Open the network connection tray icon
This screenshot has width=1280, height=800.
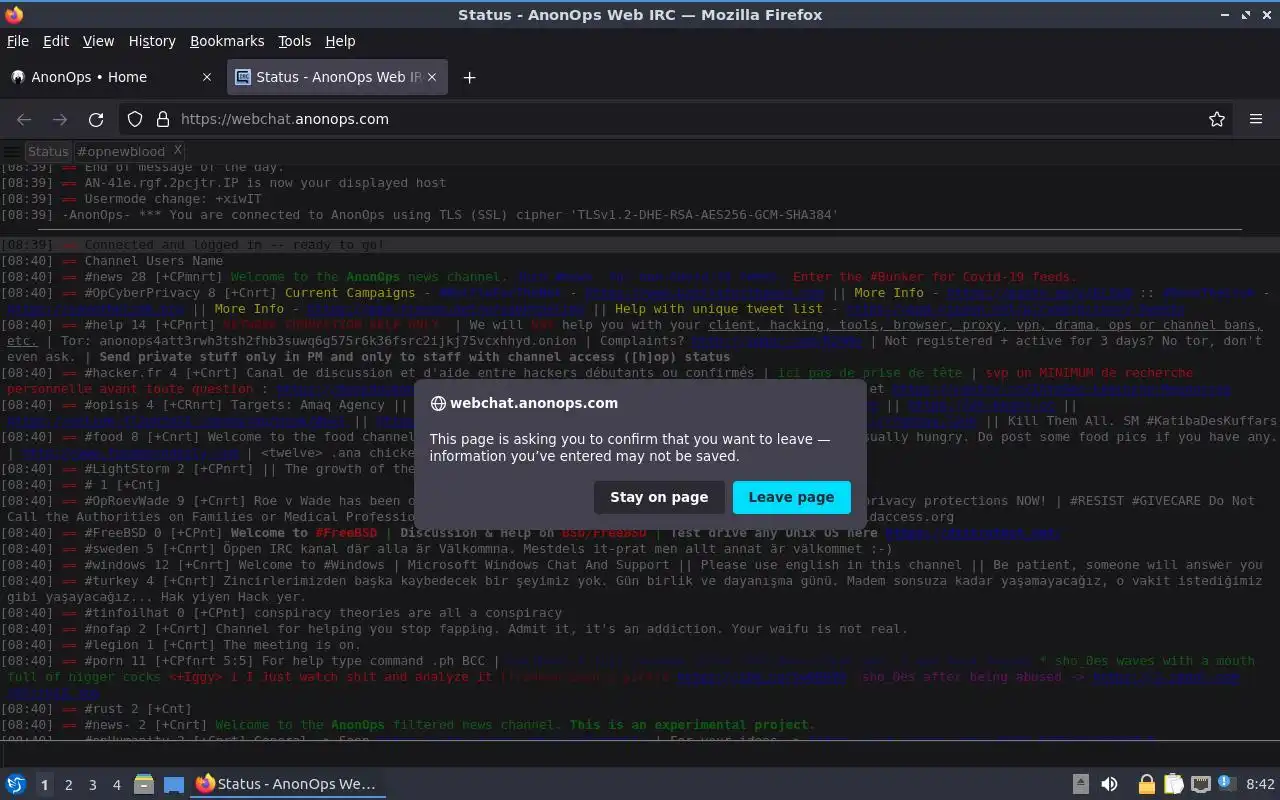coord(1201,784)
